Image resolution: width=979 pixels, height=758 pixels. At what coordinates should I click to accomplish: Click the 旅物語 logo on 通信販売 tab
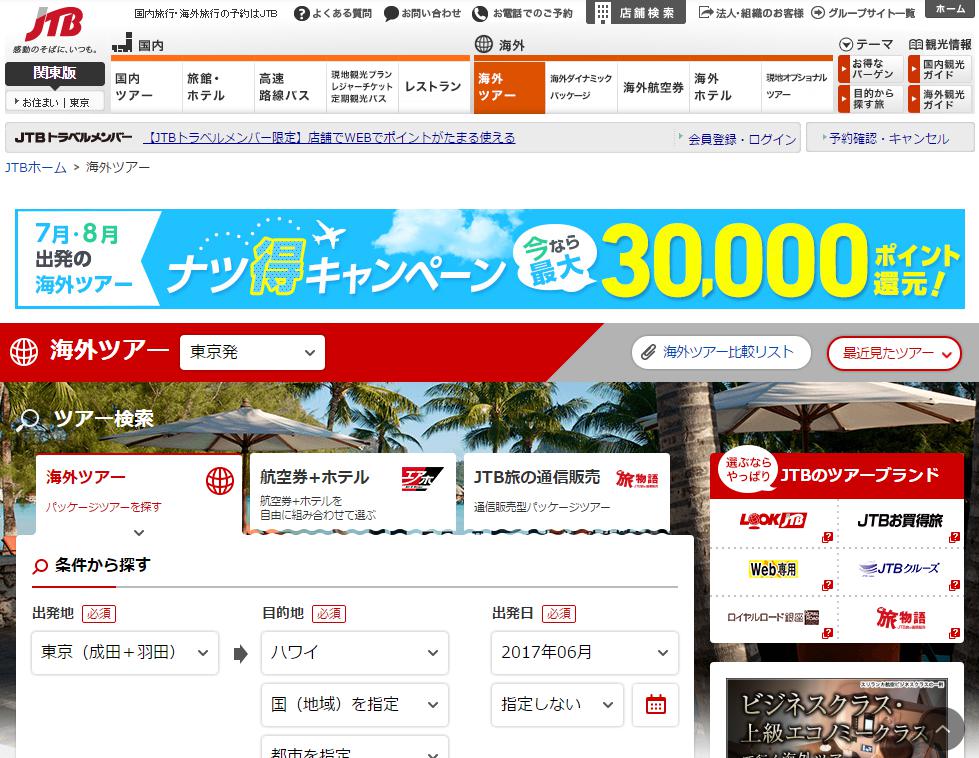click(x=637, y=479)
